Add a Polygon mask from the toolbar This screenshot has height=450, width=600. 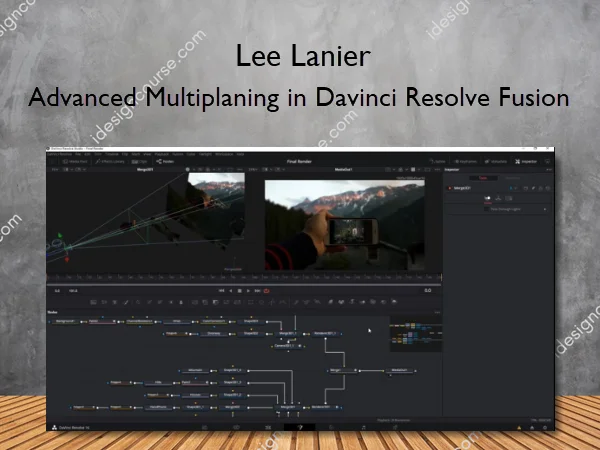pyautogui.click(x=272, y=302)
